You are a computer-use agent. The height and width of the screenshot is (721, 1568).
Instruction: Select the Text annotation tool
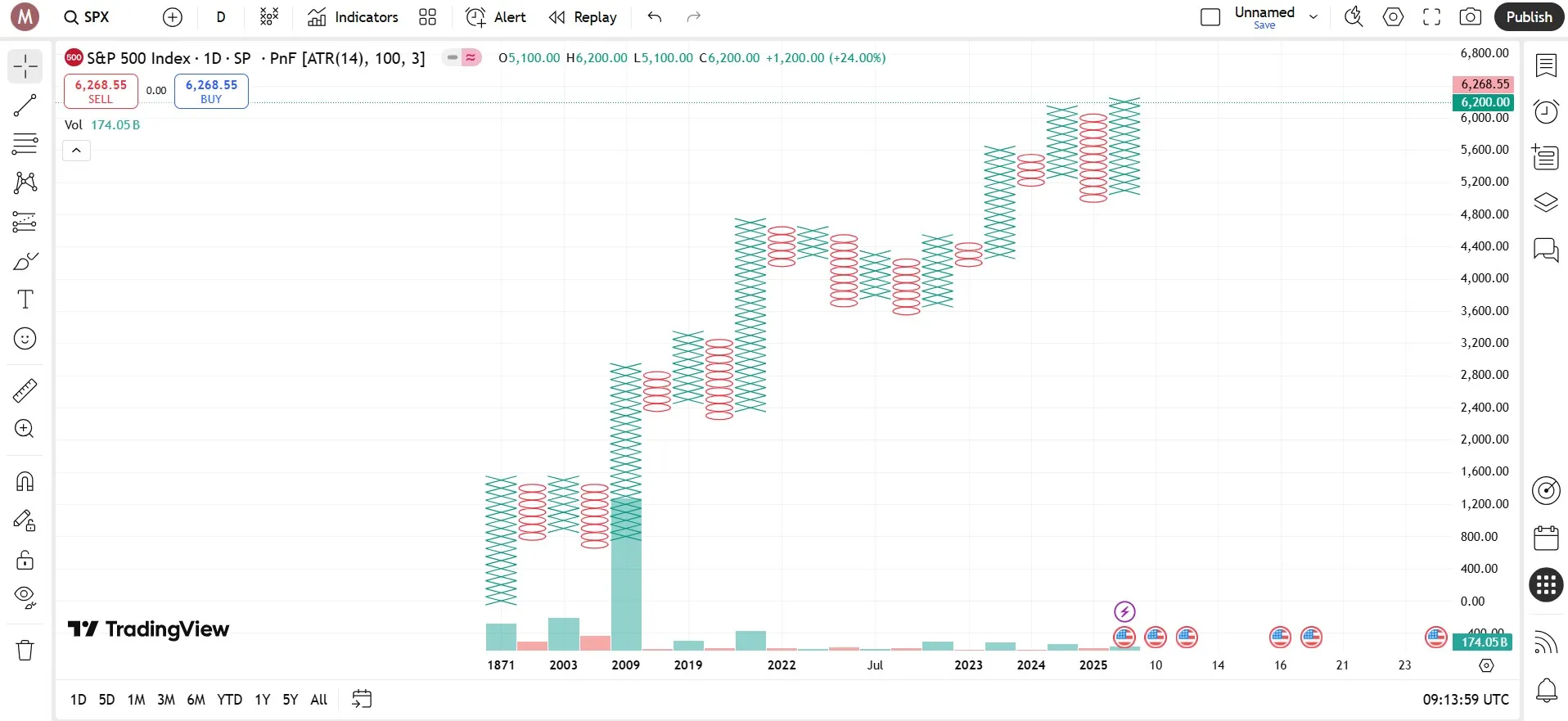click(25, 300)
